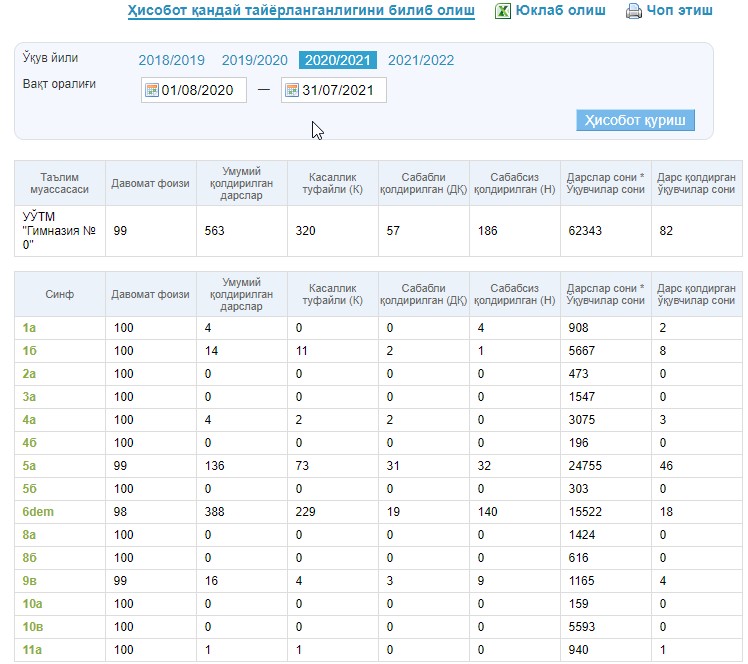Open the end date calendar icon
This screenshot has width=748, height=664.
(x=292, y=91)
